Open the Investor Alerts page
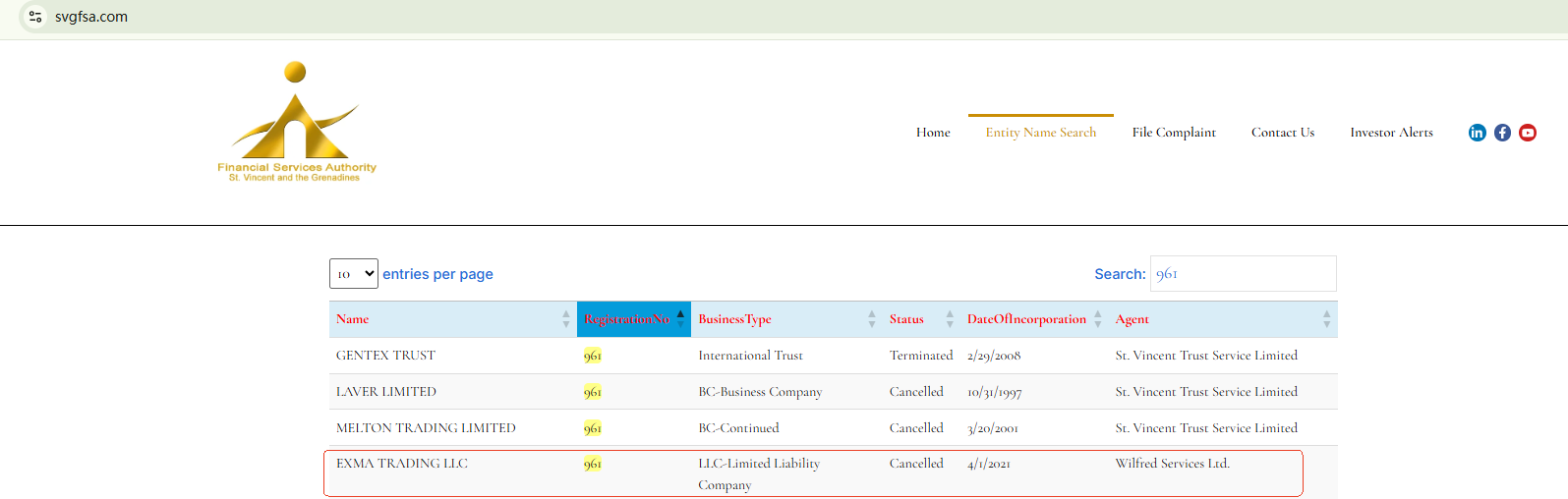Image resolution: width=1568 pixels, height=499 pixels. click(1391, 133)
